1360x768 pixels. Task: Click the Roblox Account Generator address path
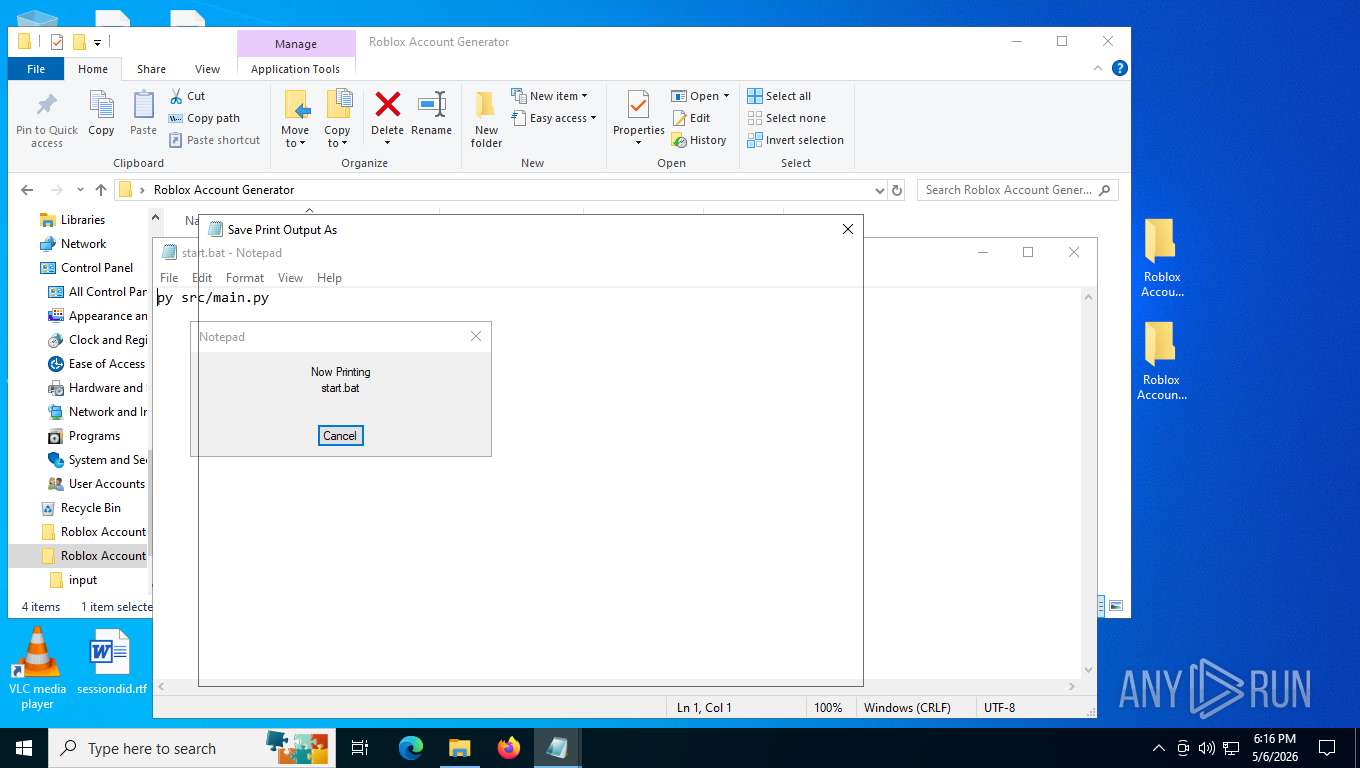pyautogui.click(x=224, y=190)
